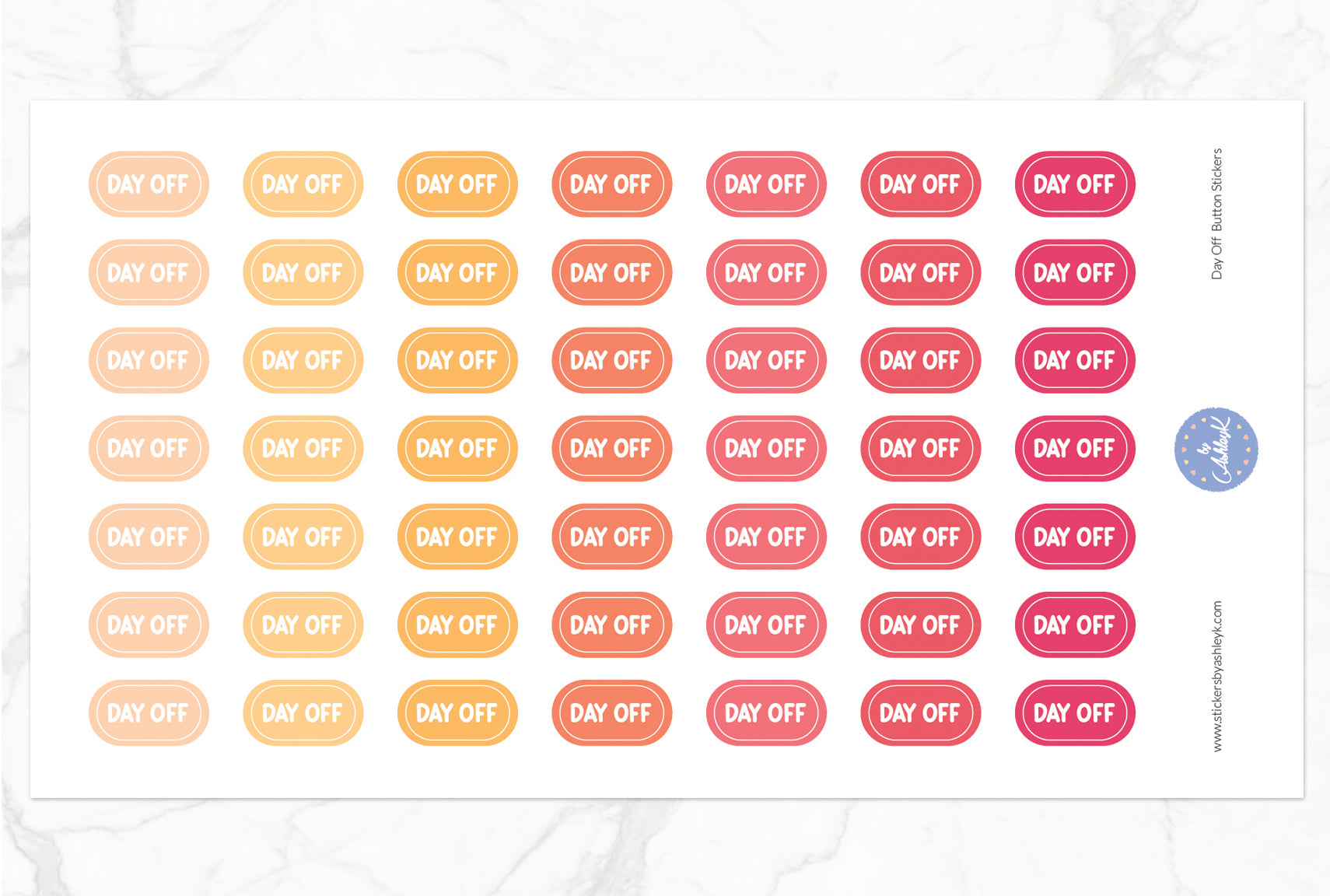
Task: Choose the bright orange DAY OFF sticker in bottom row
Action: 457,712
